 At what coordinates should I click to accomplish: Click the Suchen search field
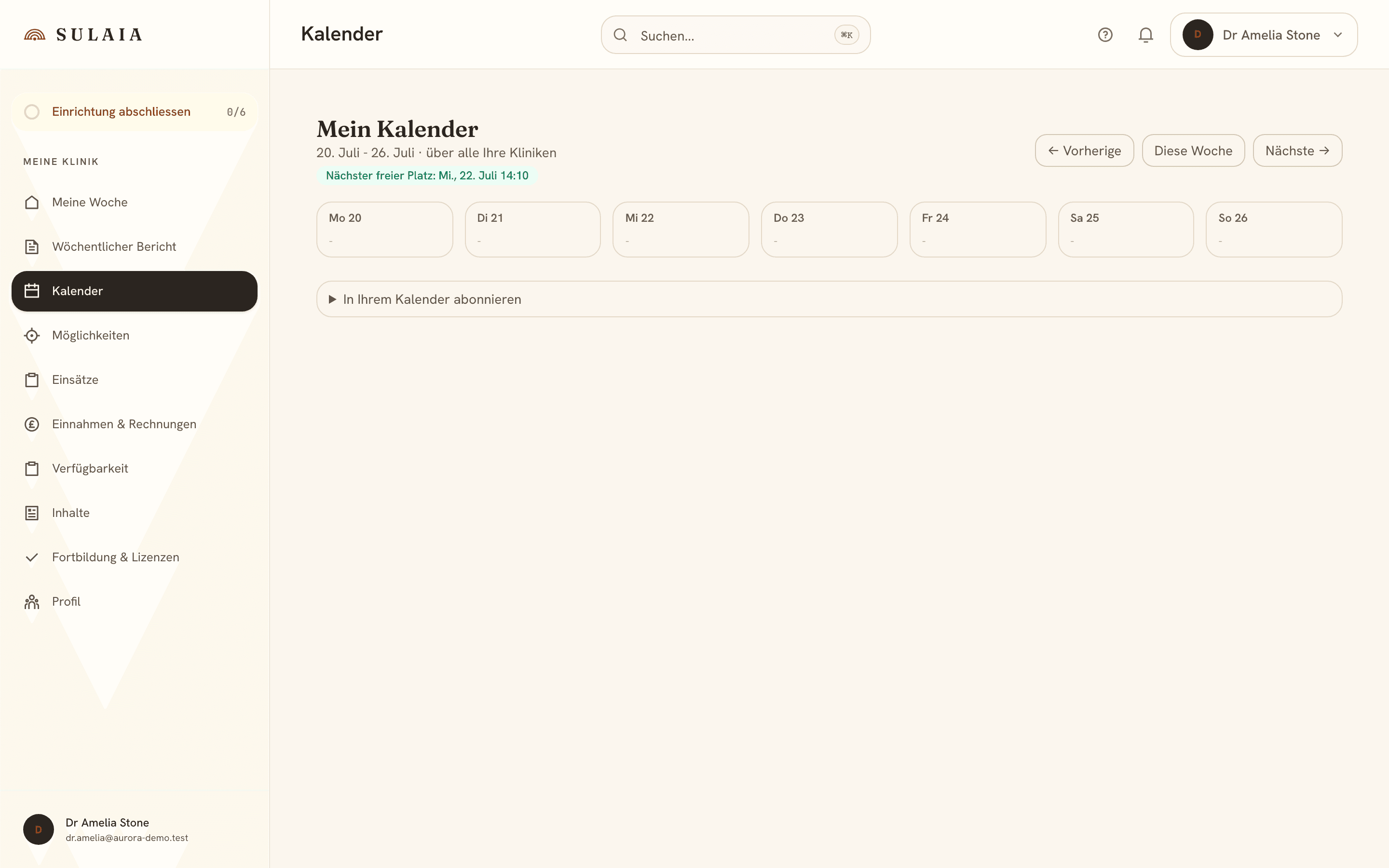[735, 35]
